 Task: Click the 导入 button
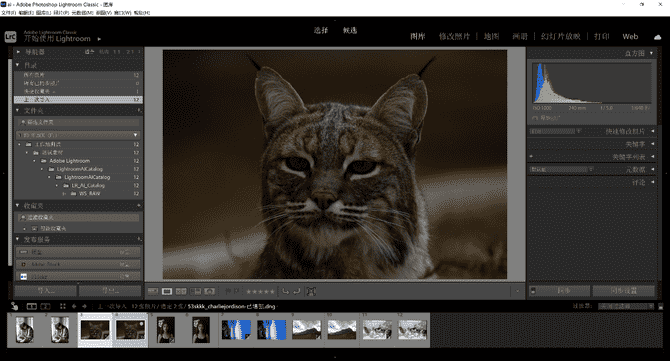(46, 291)
